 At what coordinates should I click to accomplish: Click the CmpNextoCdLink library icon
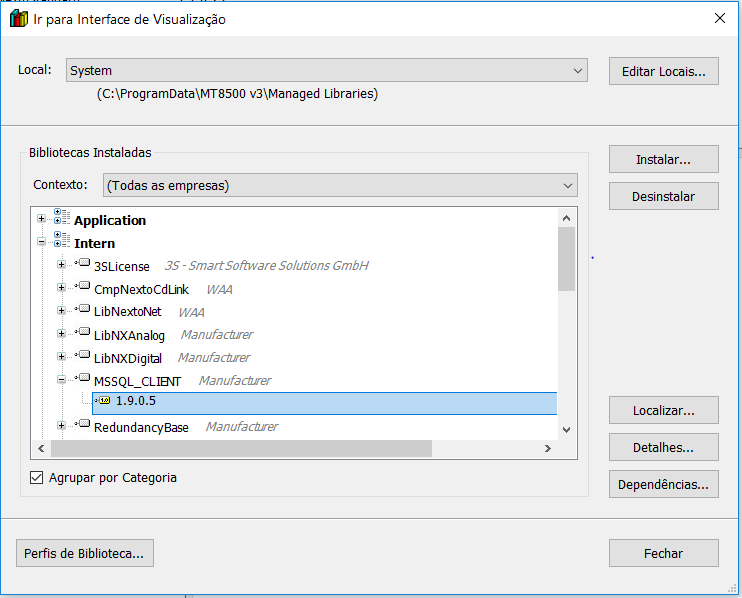click(x=83, y=288)
